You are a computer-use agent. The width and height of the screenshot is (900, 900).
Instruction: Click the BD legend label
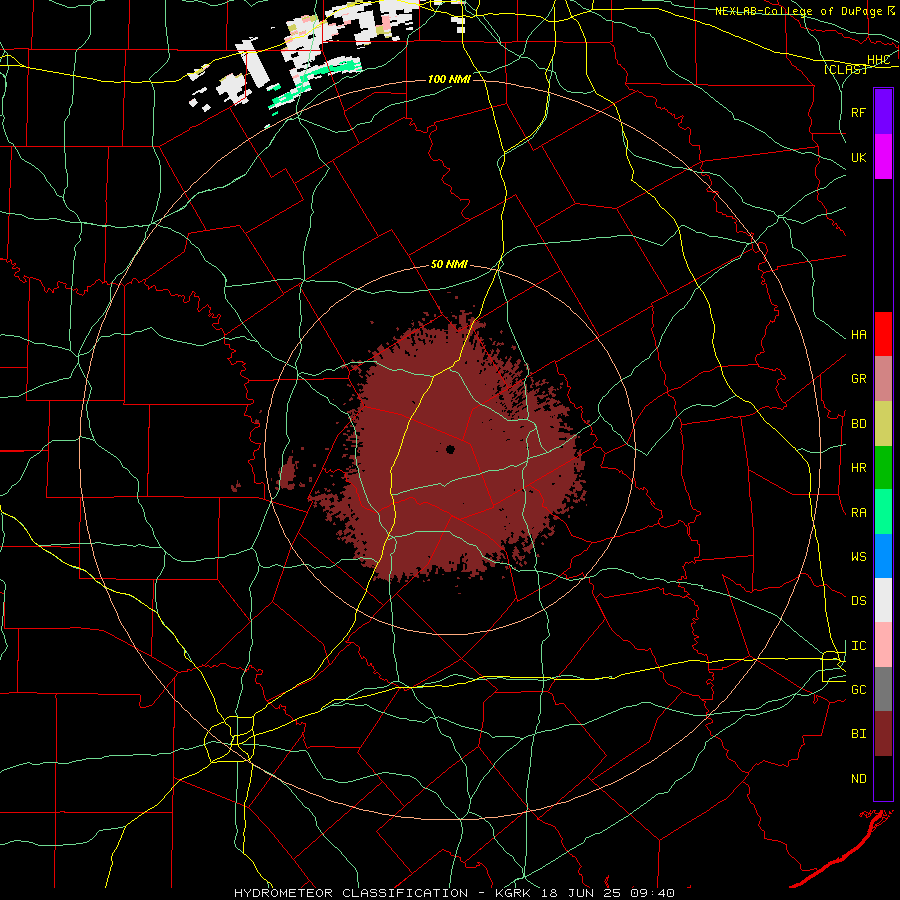859,424
